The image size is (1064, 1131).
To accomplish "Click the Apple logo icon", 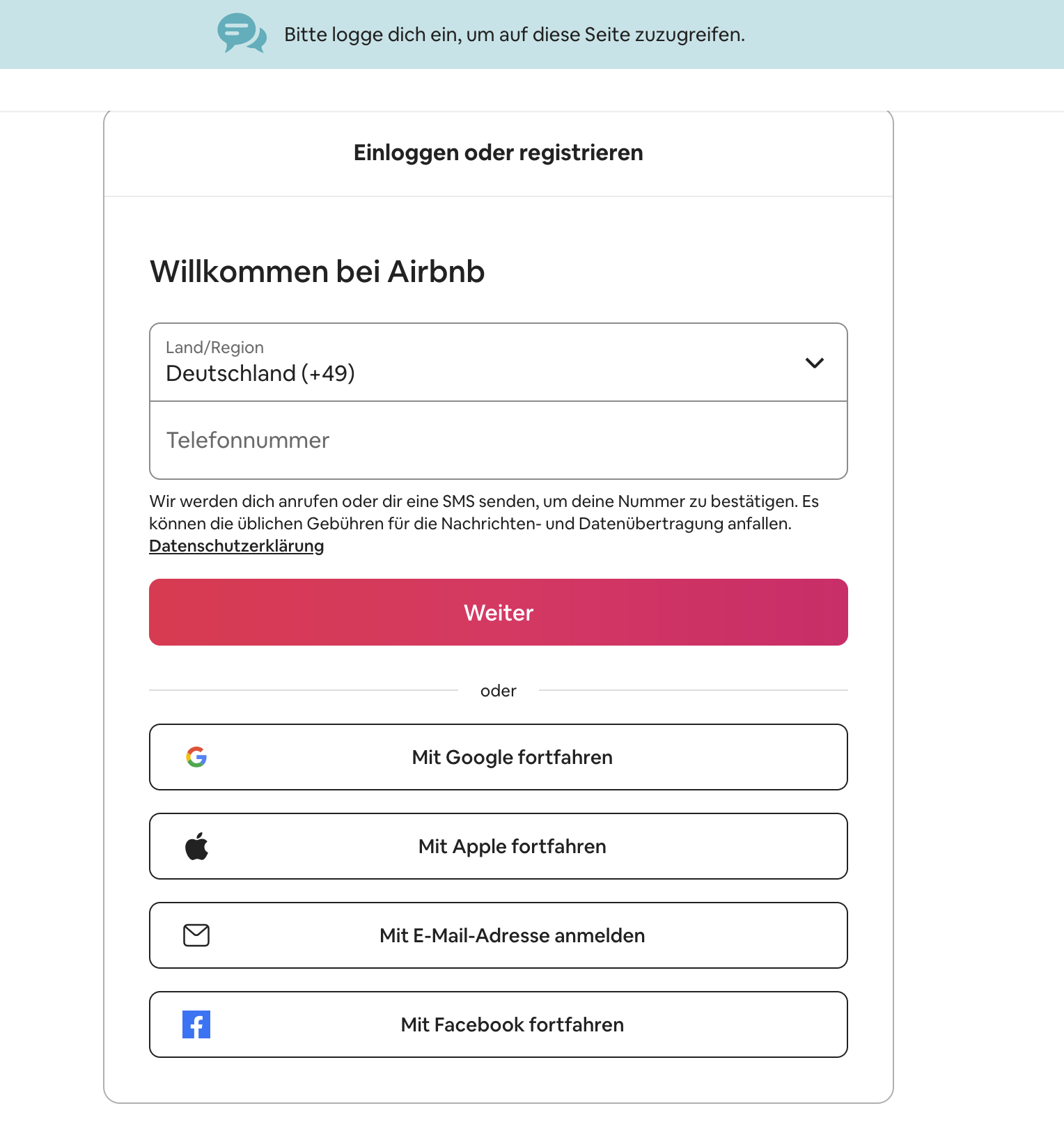I will coord(196,846).
